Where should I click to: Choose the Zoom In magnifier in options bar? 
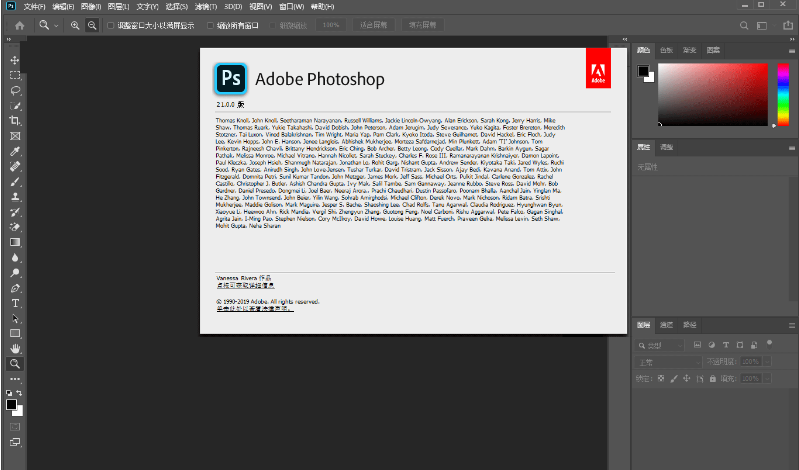(75, 25)
